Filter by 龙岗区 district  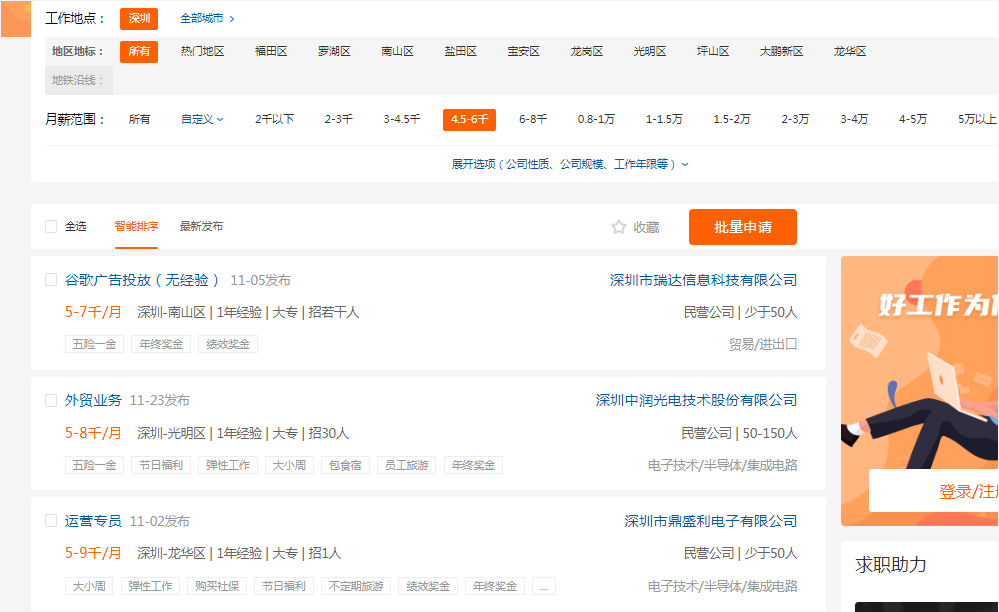click(x=587, y=51)
